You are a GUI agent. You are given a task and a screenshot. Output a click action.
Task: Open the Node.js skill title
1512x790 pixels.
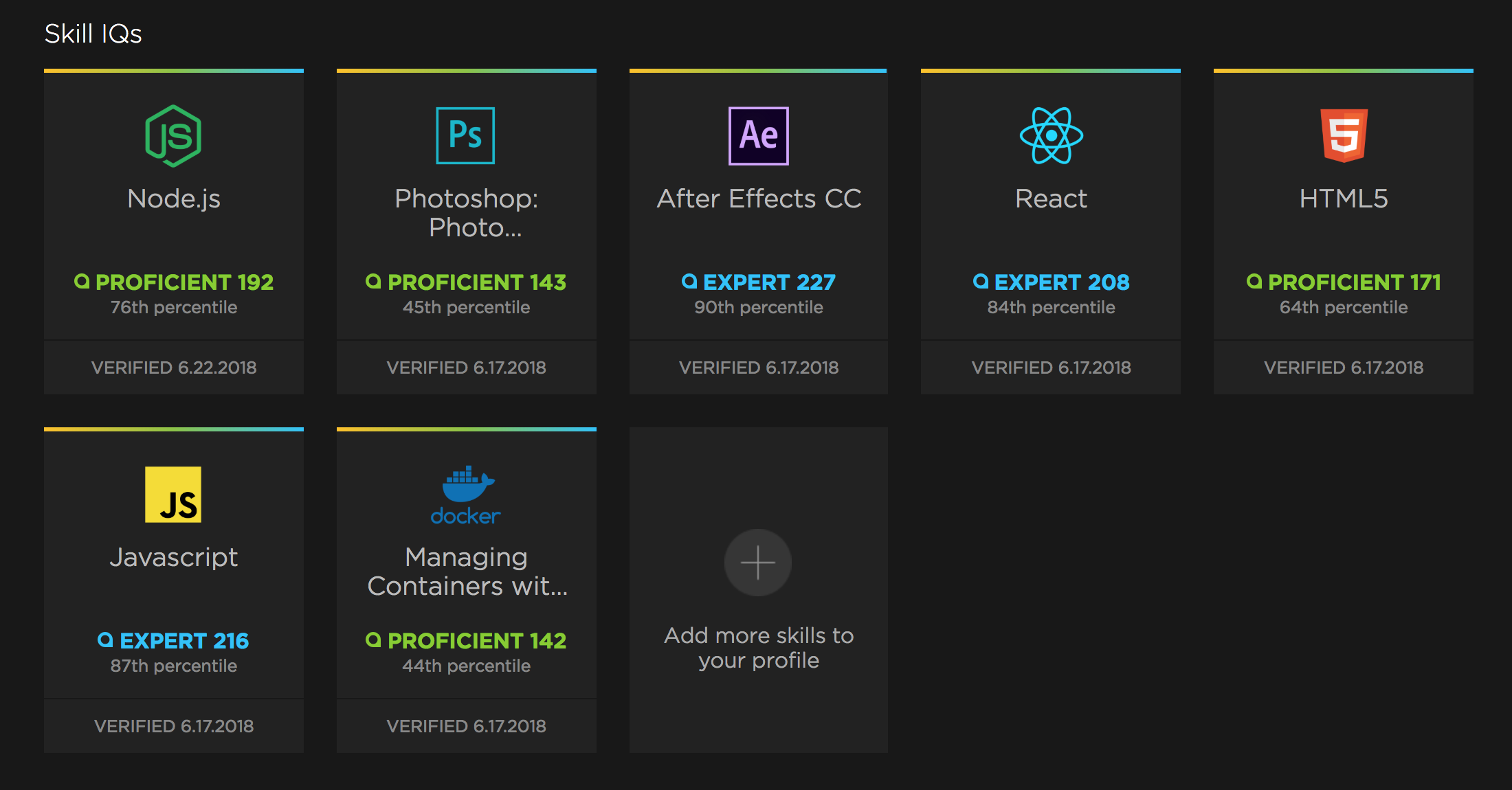pyautogui.click(x=174, y=199)
